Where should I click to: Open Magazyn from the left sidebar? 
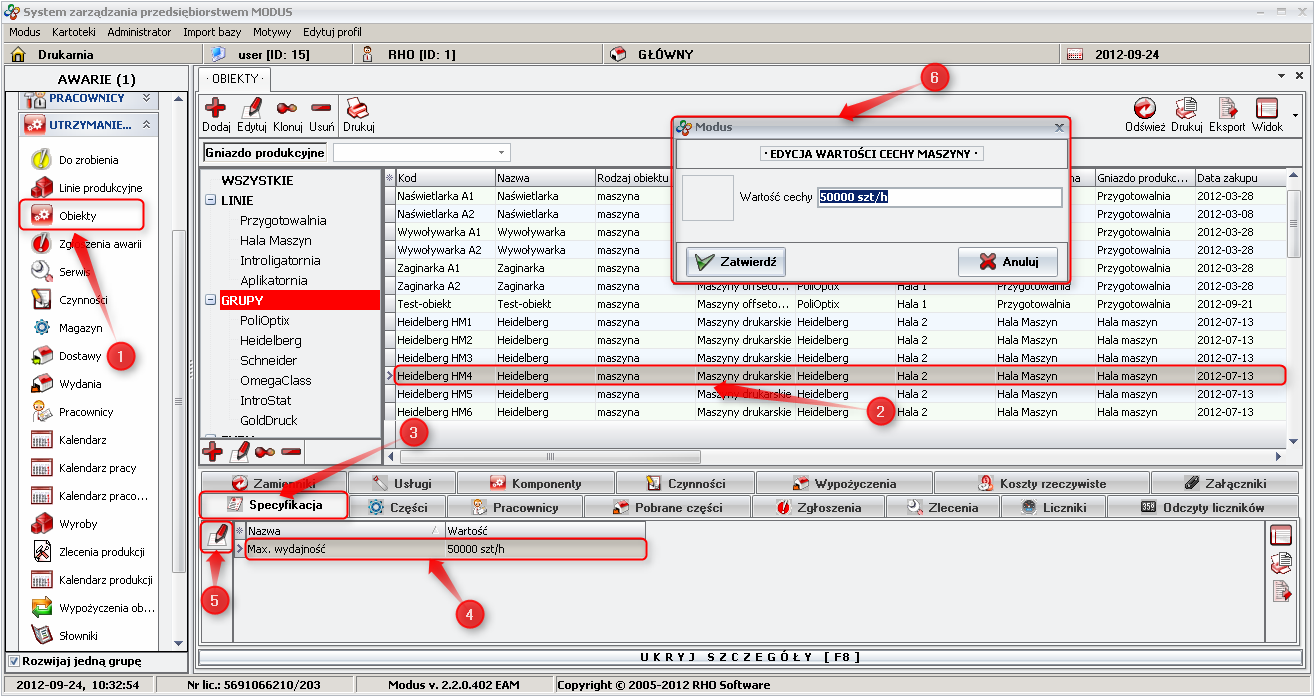point(80,328)
